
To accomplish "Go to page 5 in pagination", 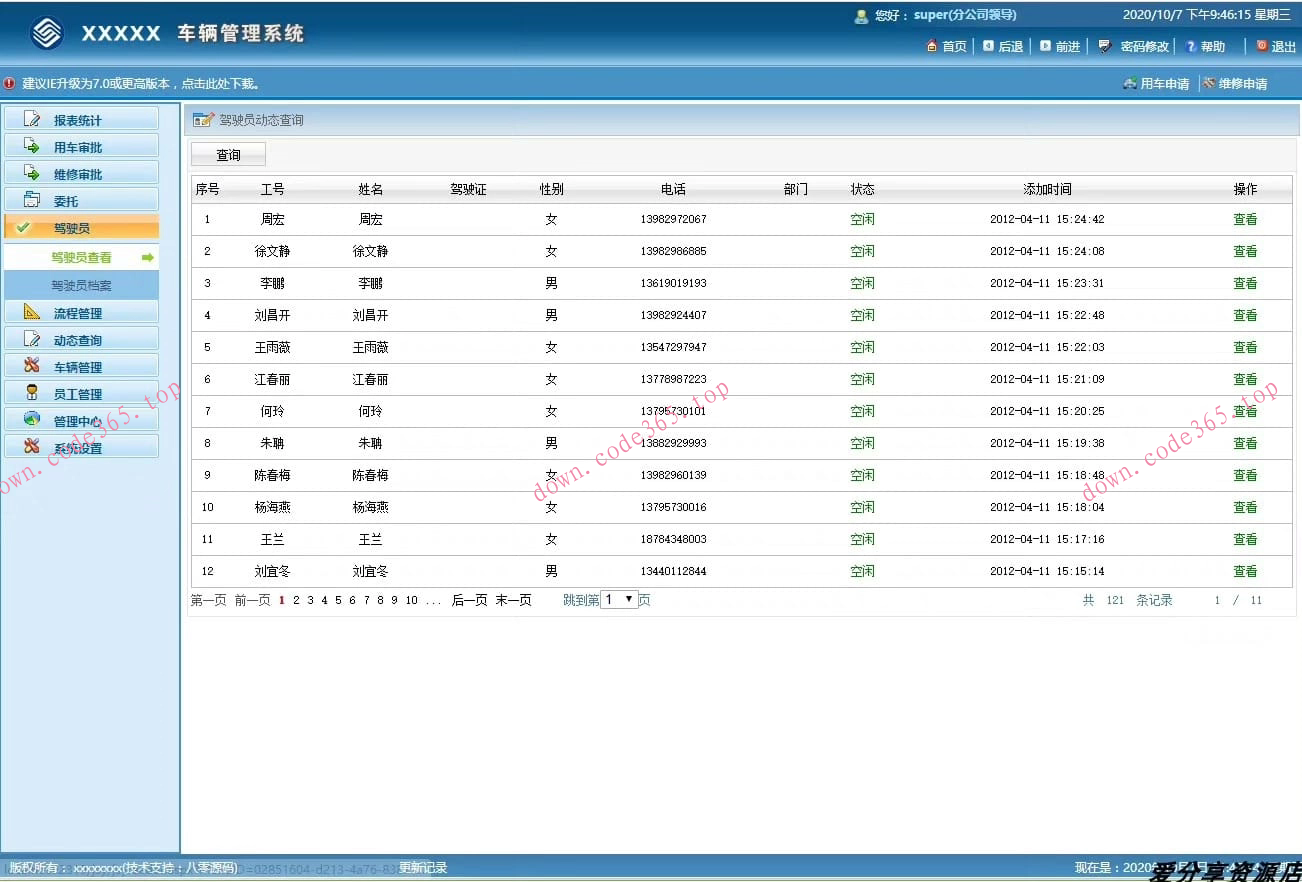I will coord(338,601).
